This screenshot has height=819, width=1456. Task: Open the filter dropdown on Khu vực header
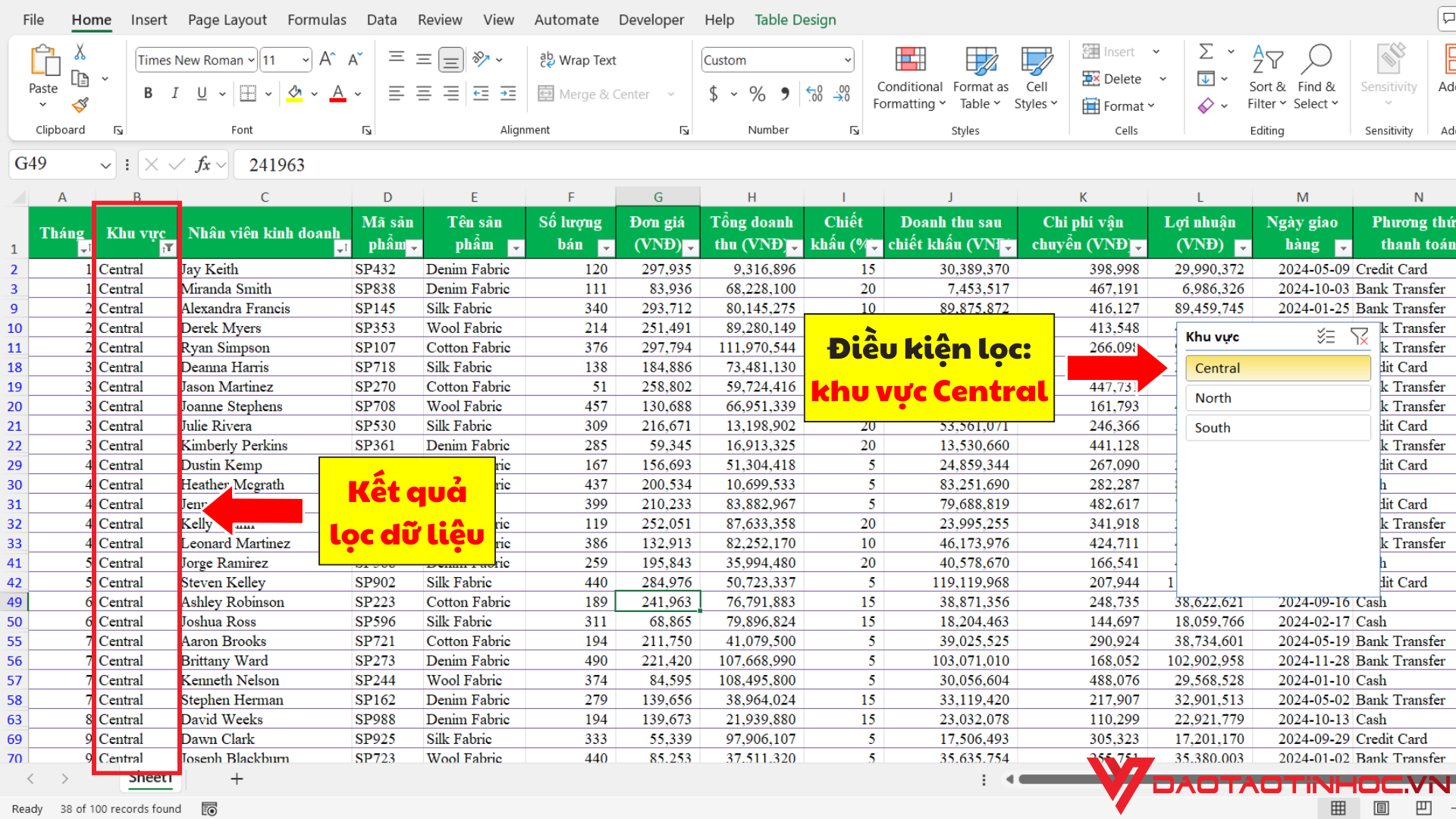[x=168, y=247]
